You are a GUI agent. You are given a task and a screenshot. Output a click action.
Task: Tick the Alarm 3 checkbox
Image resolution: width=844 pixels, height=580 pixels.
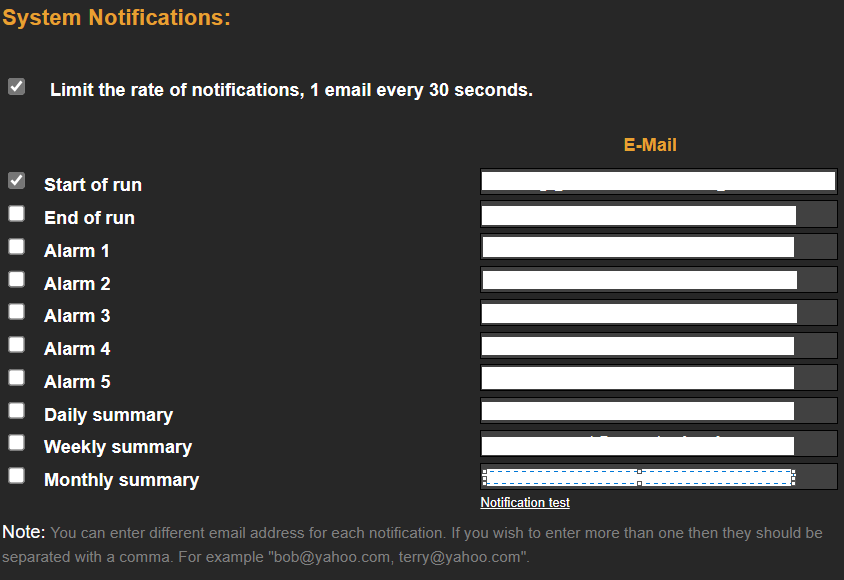pos(16,312)
